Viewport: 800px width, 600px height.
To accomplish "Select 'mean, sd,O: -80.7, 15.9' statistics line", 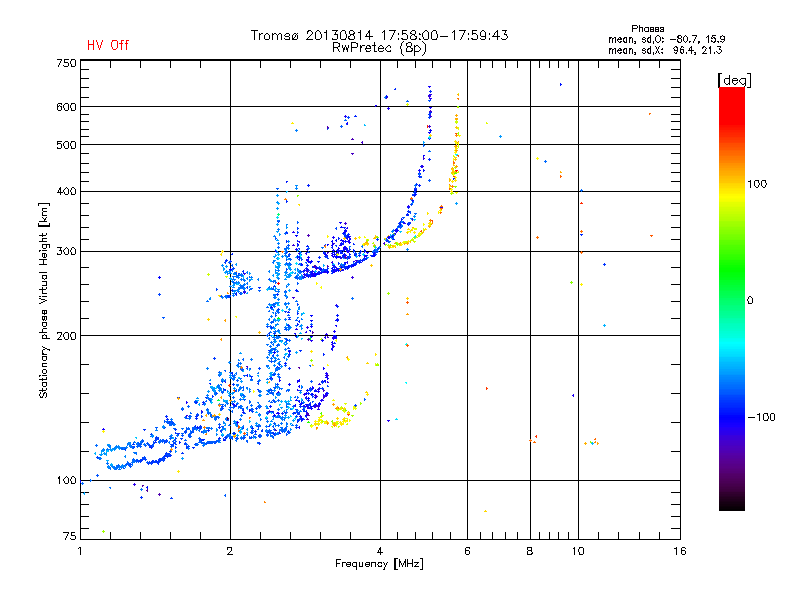I will point(666,39).
